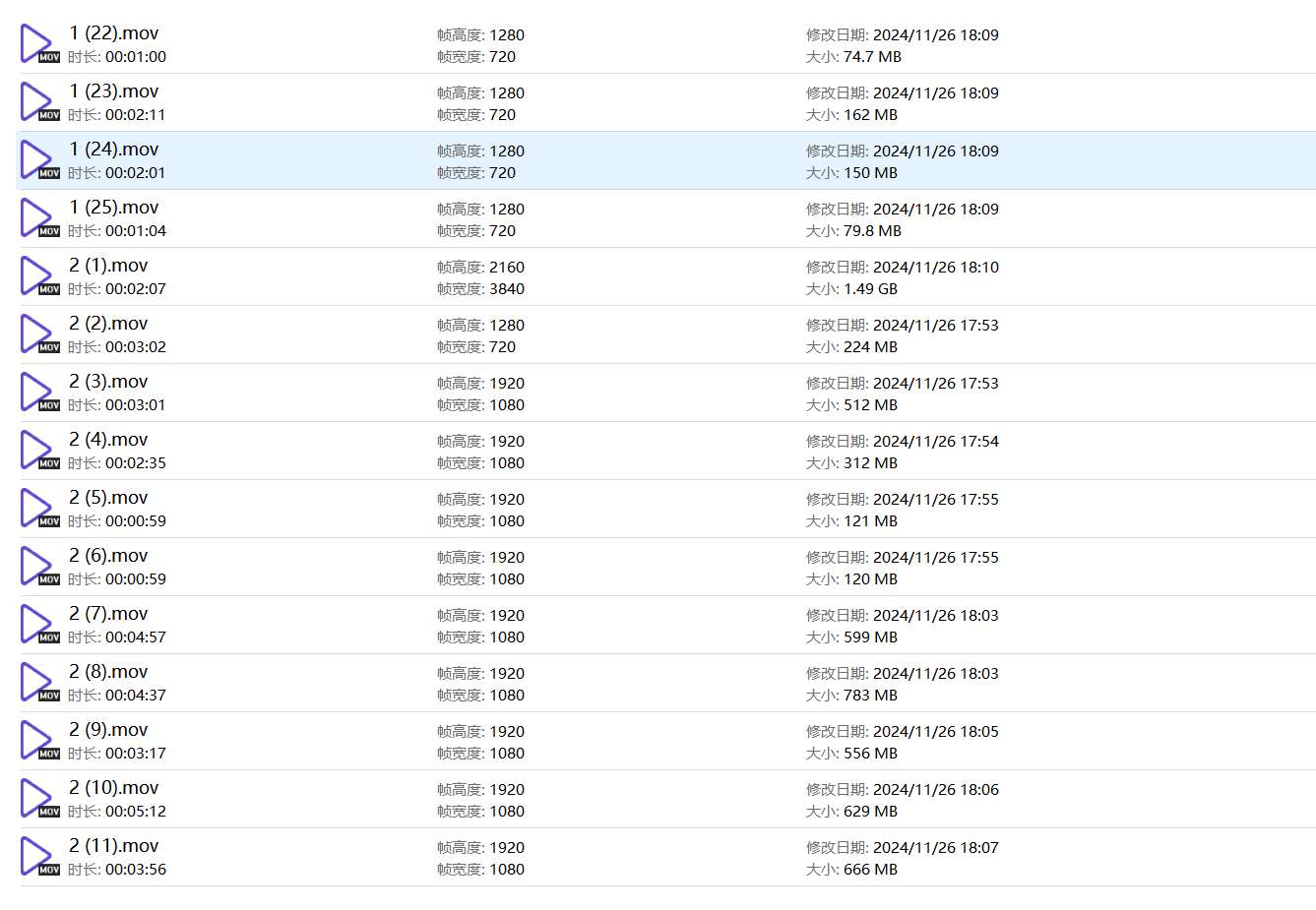Click the 783 MB file size text
This screenshot has height=910, width=1316.
pos(869,696)
